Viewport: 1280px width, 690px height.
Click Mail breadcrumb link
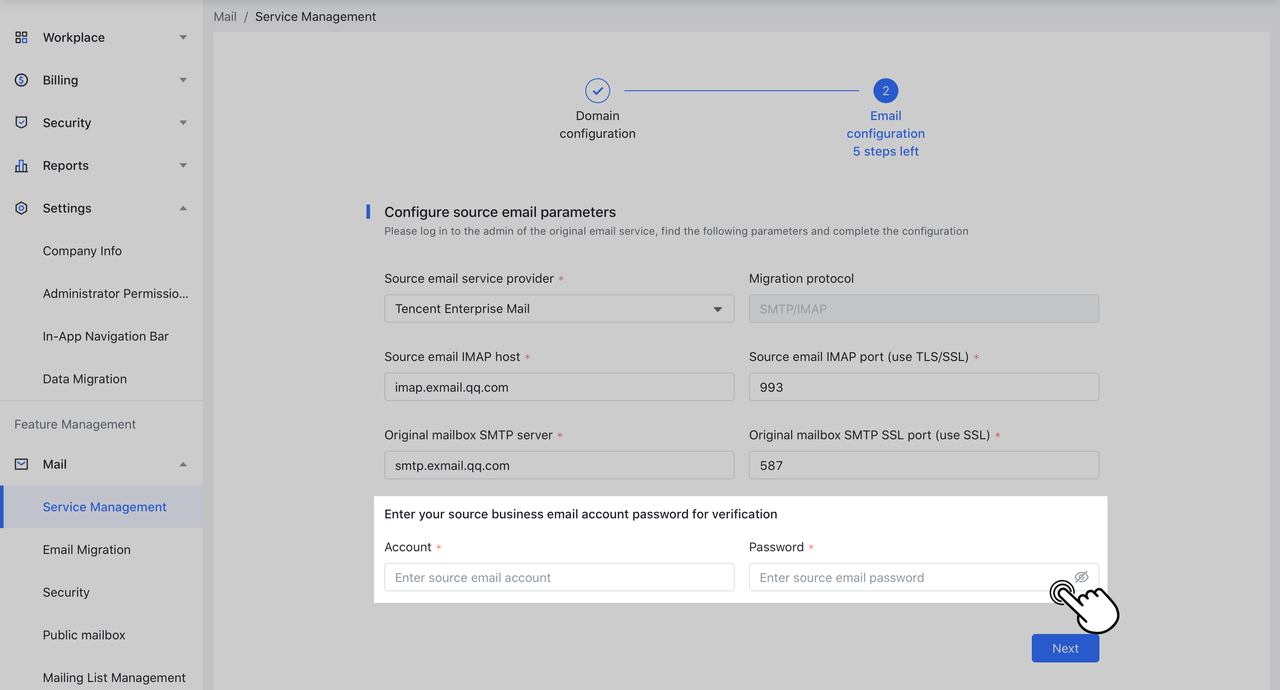[225, 17]
